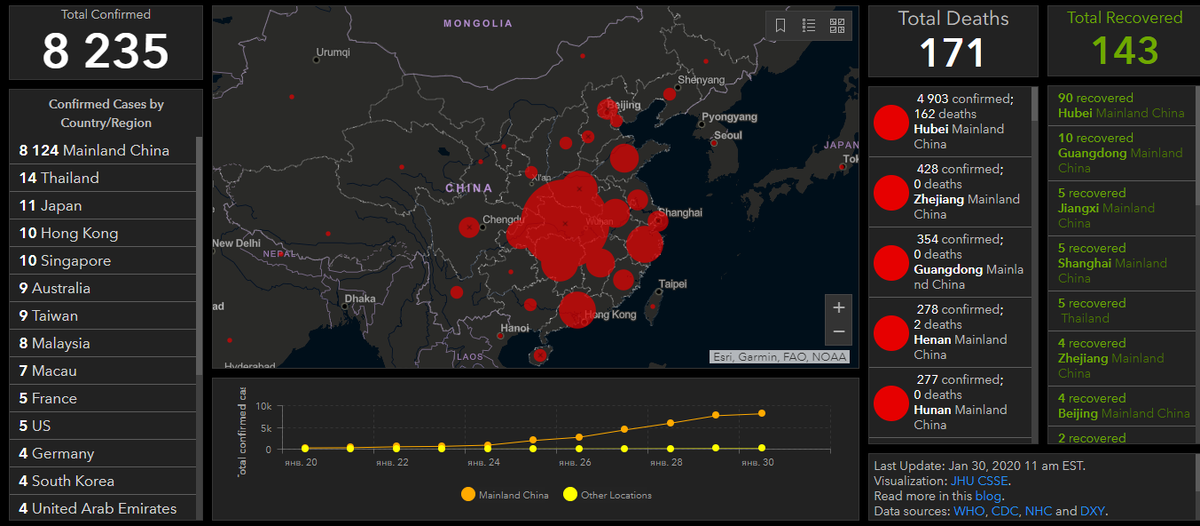This screenshot has width=1200, height=526.
Task: Select 8 124 Mainland China row
Action: pos(103,151)
